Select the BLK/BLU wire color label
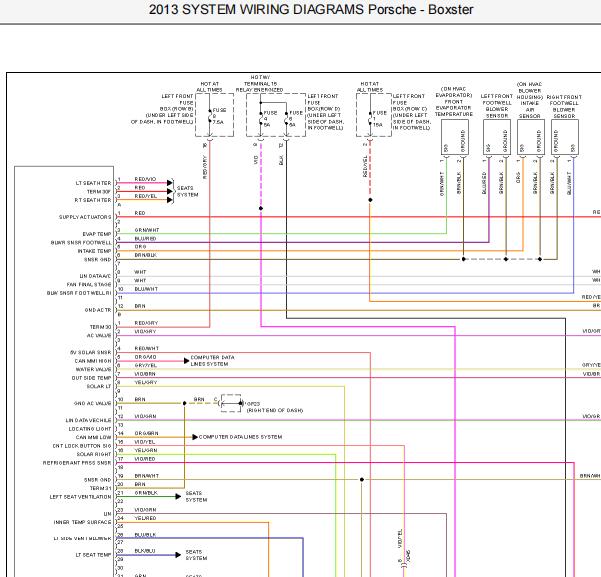Viewport: 601px width, 577px height. [145, 551]
